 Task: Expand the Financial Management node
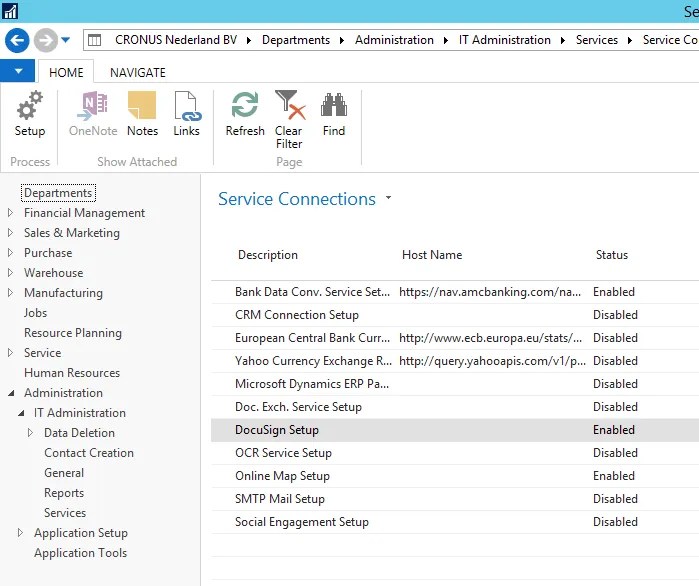tap(11, 213)
